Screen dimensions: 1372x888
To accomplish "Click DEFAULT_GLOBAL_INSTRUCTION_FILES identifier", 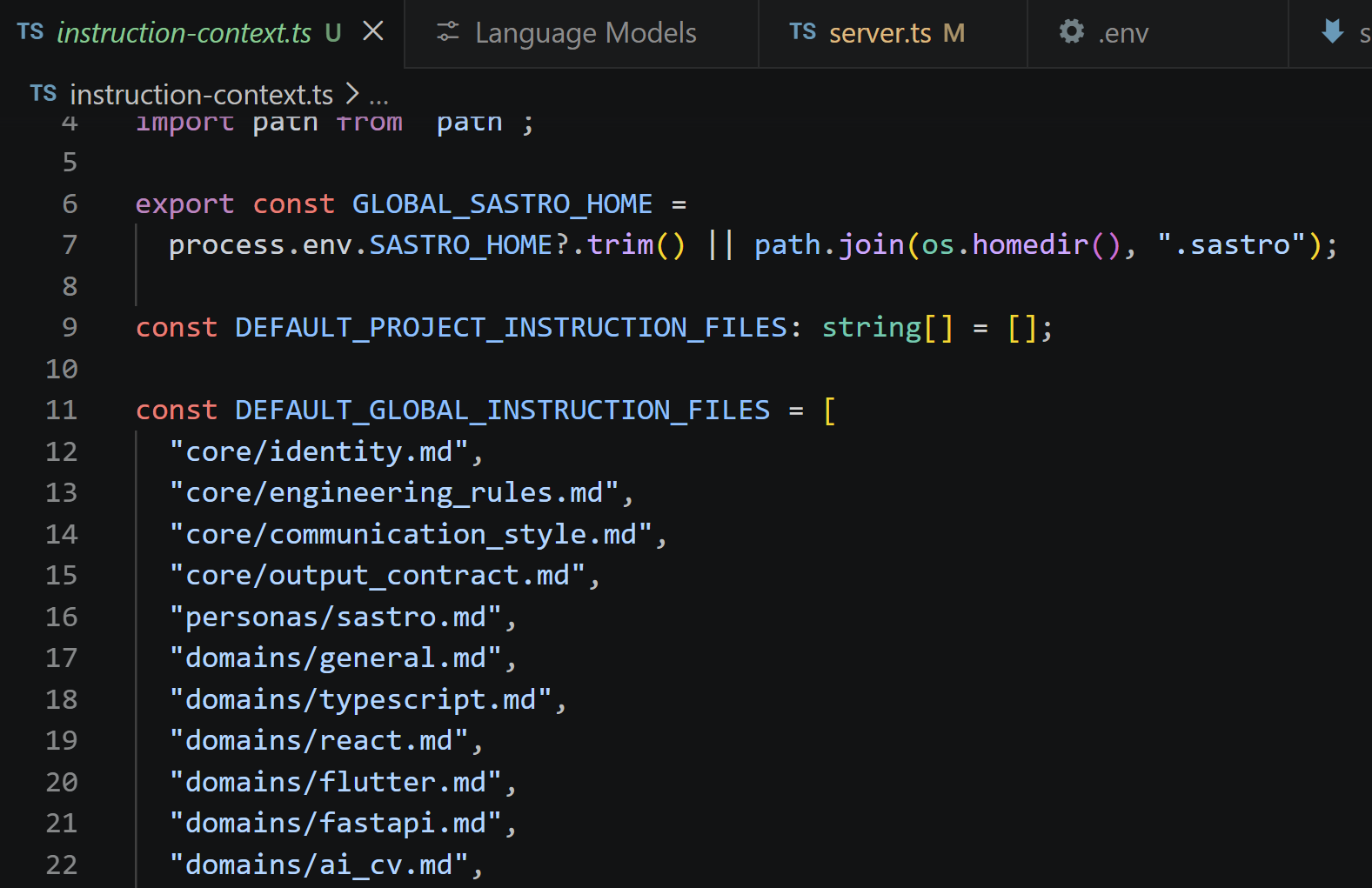I will click(x=502, y=411).
